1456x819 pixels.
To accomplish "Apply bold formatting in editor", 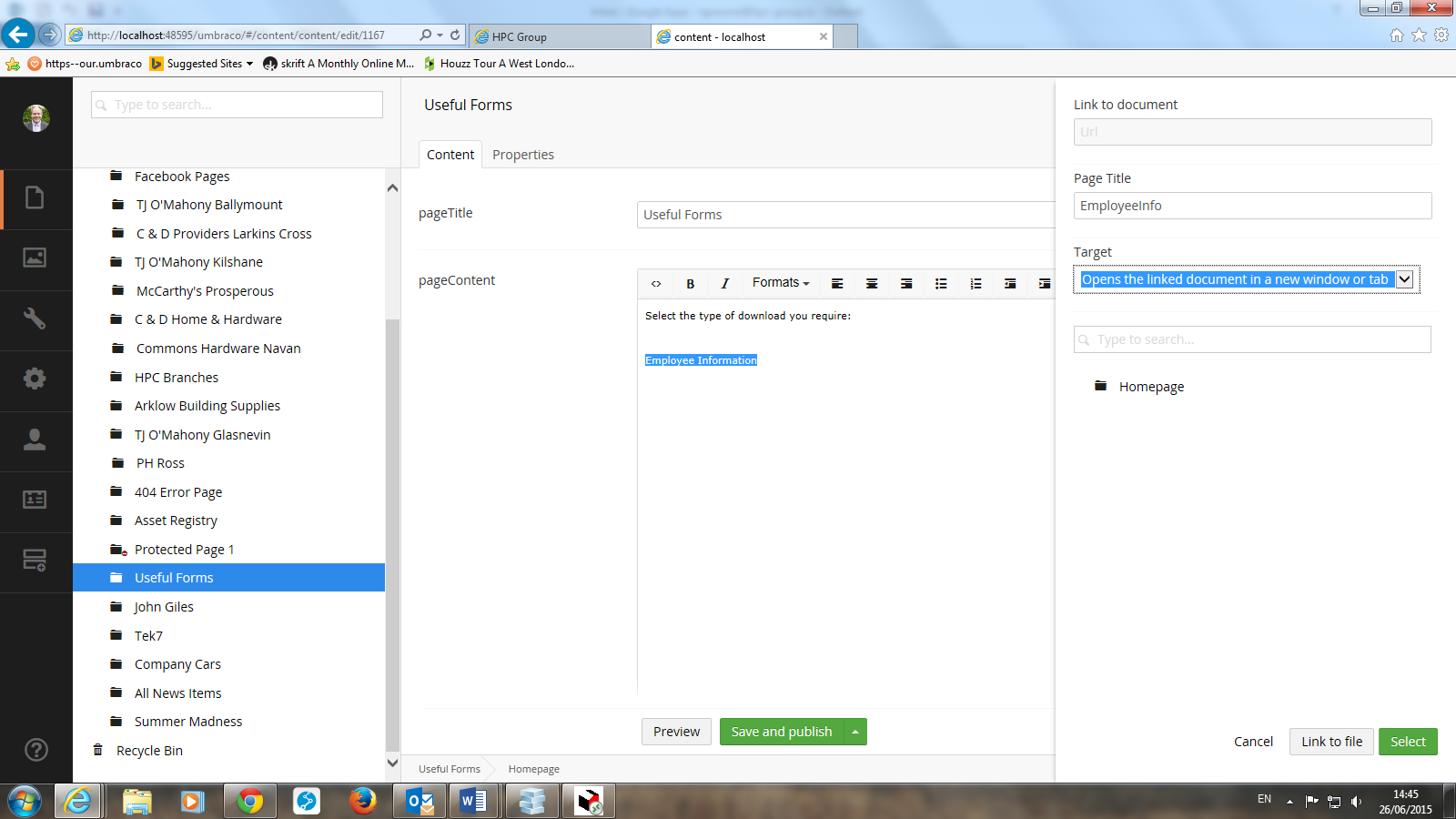I will click(x=691, y=284).
